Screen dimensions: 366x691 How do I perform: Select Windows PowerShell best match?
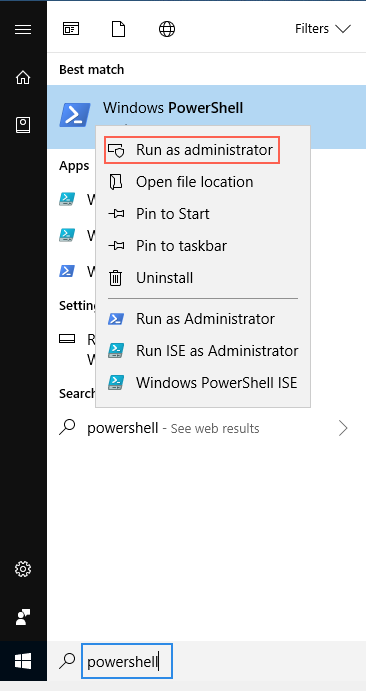point(207,116)
